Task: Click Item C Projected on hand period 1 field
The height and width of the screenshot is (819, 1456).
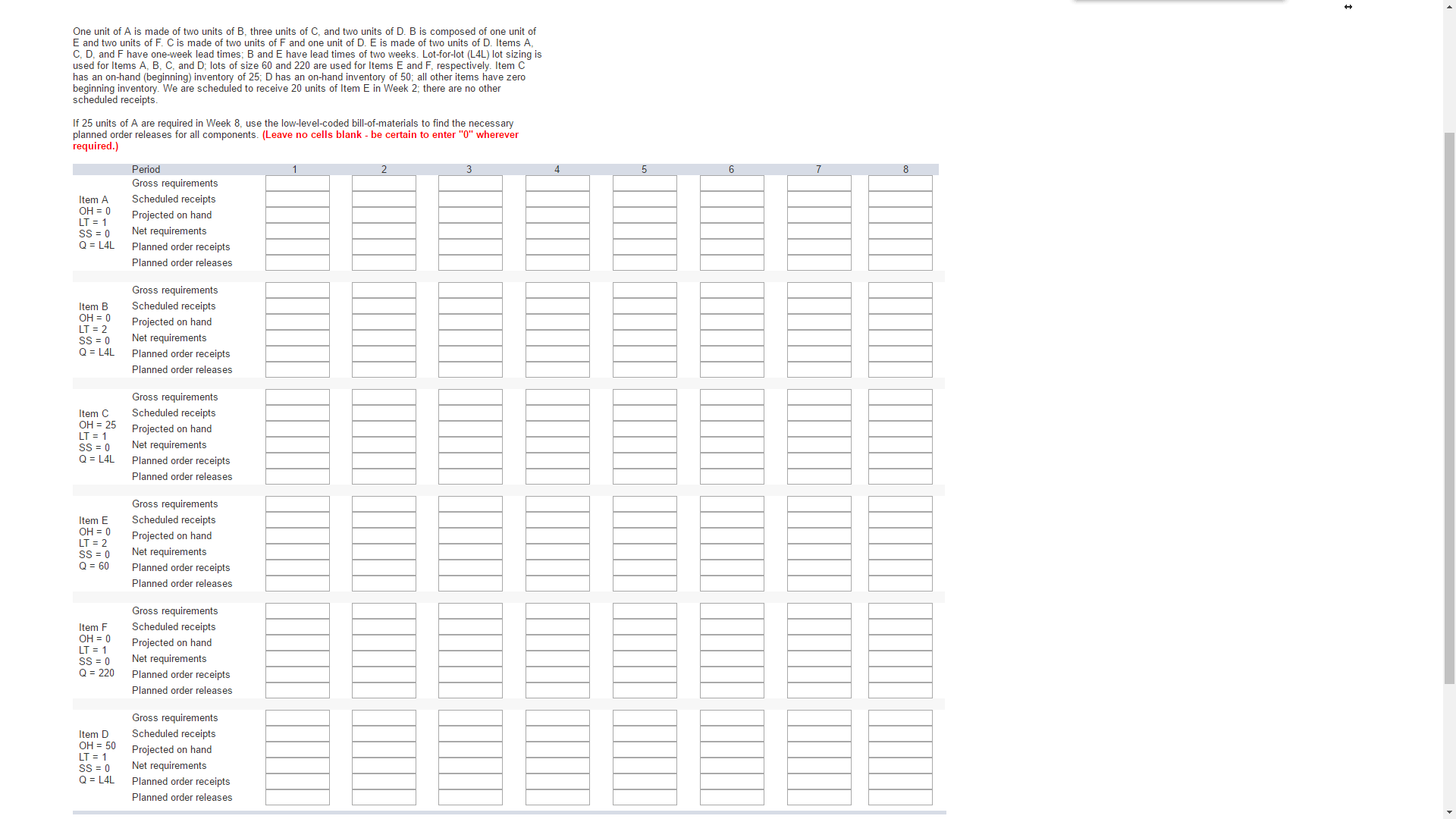Action: (297, 429)
